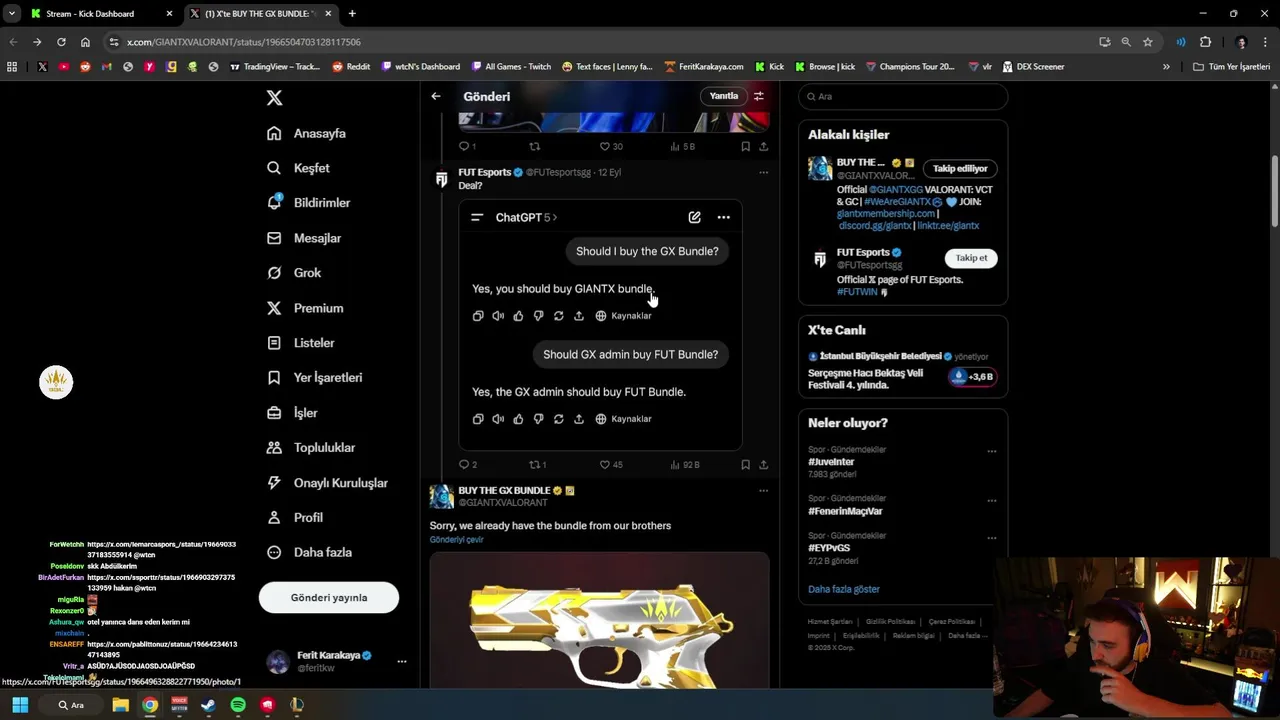
Task: Open the DEX Screener bookmark
Action: pyautogui.click(x=1033, y=67)
